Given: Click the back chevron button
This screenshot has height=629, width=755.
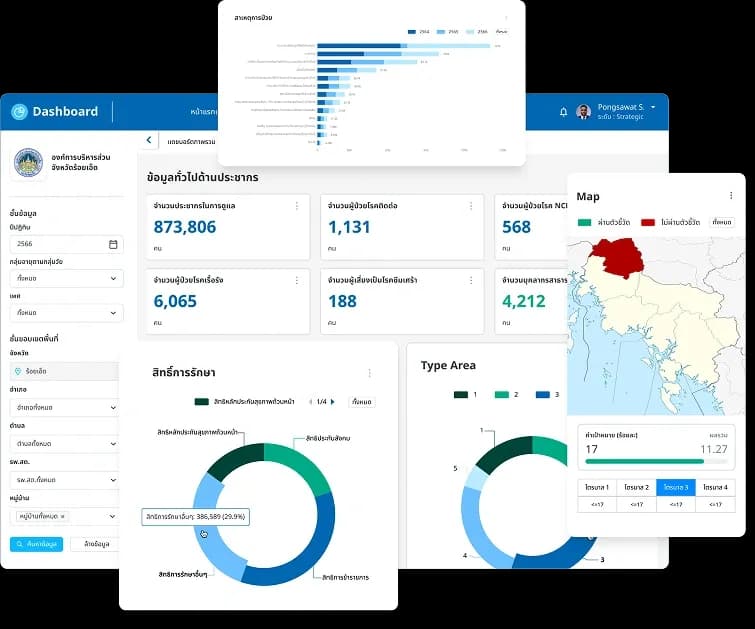Looking at the screenshot, I should tap(149, 140).
